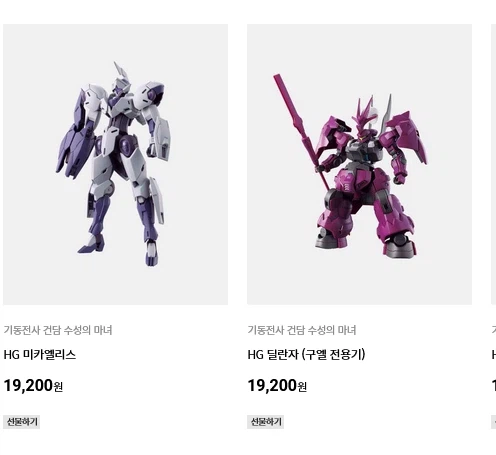Image resolution: width=496 pixels, height=455 pixels.
Task: Select the 기동전사 건담 수성의 마녀 label above HG 딜란자
Action: [302, 330]
